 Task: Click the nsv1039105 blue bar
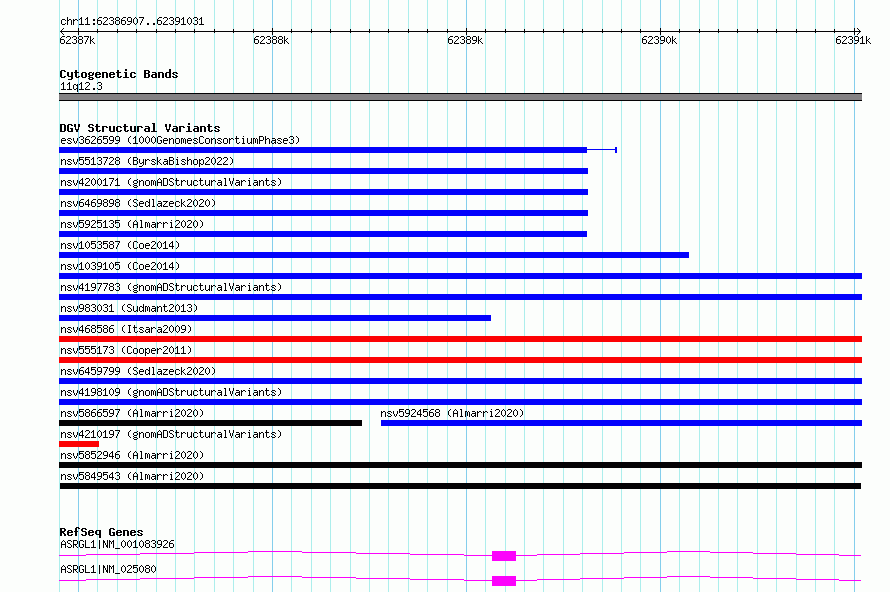(460, 276)
